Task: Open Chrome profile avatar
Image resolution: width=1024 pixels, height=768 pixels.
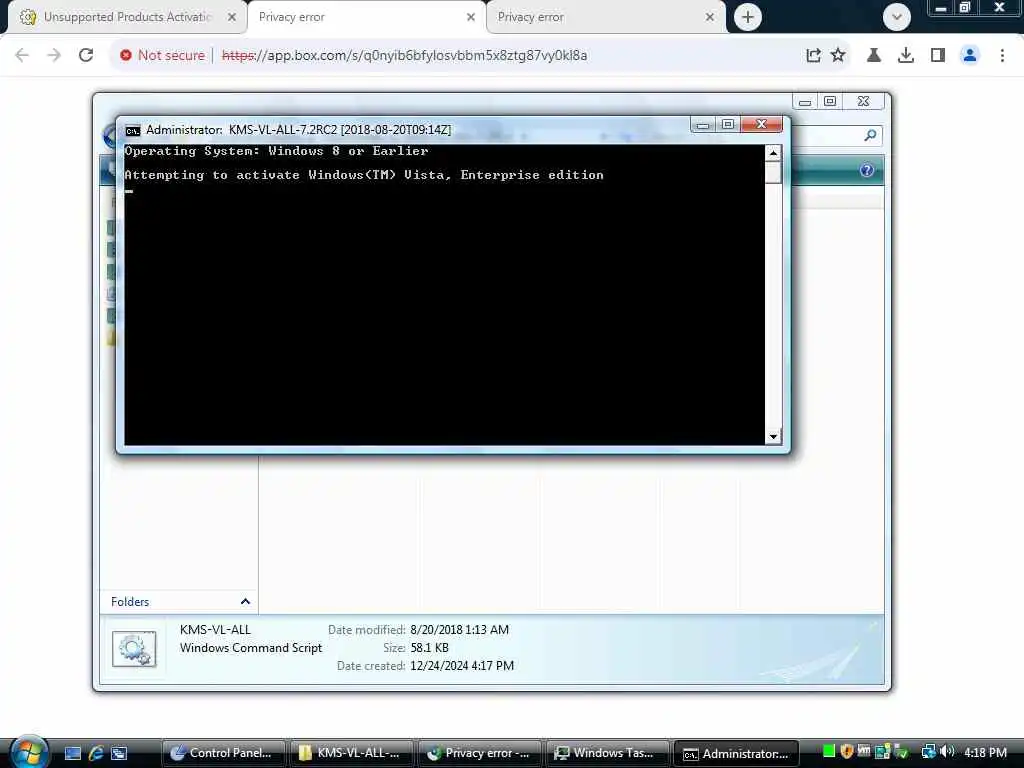Action: (x=970, y=56)
